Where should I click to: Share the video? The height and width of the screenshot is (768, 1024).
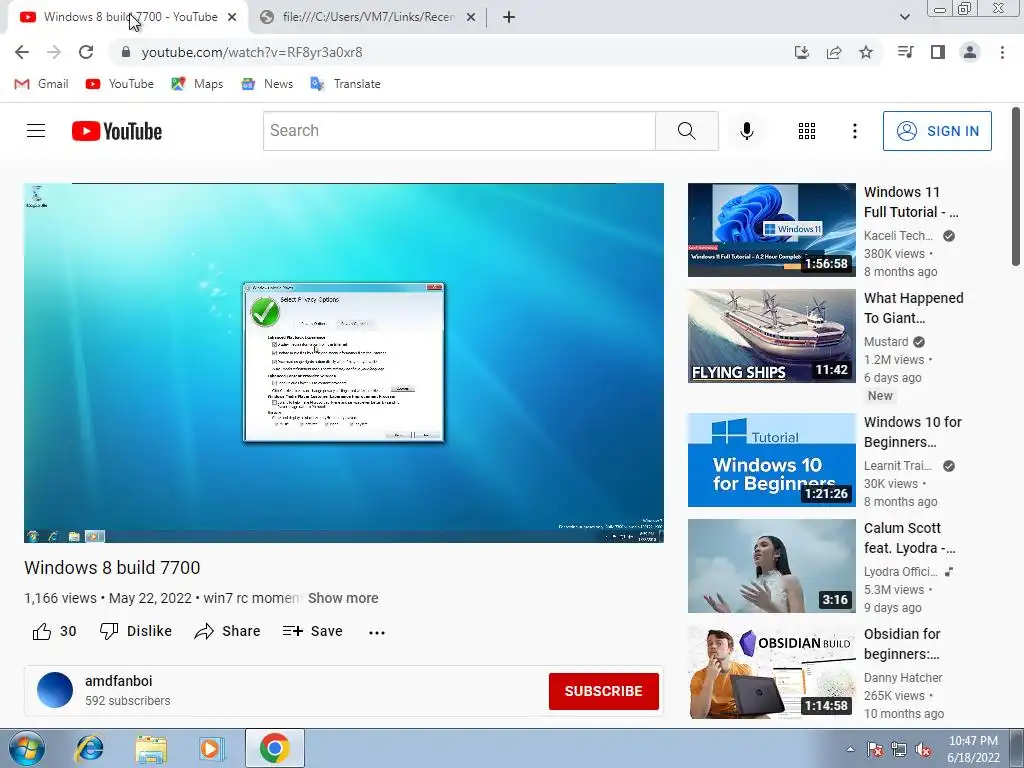pos(227,631)
